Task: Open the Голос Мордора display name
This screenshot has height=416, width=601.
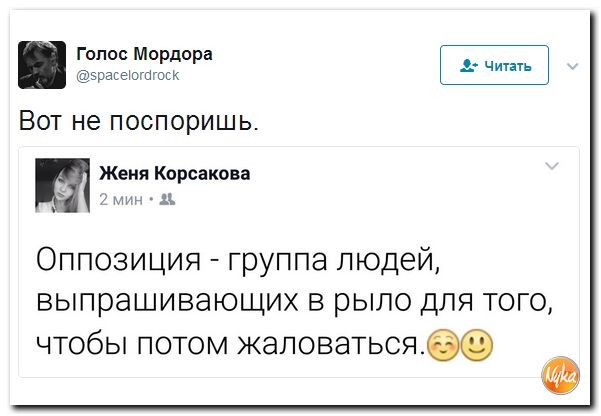Action: pyautogui.click(x=144, y=53)
